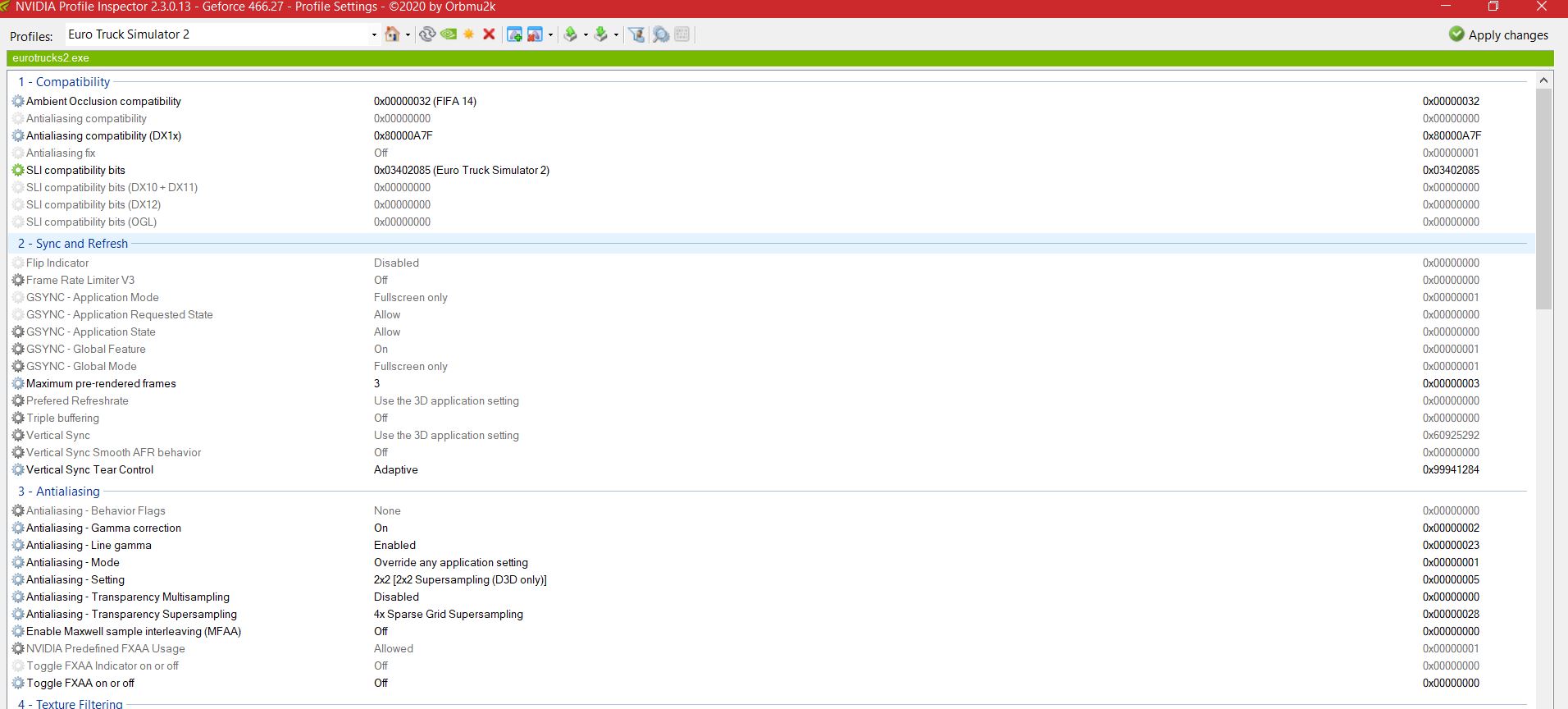Click the gear icon beside GSYNC - Global Feature
This screenshot has height=709, width=1568.
point(18,350)
